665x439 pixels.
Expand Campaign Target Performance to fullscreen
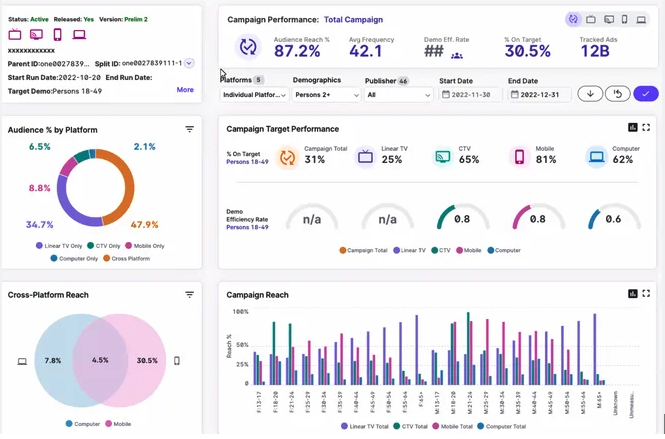(x=646, y=127)
